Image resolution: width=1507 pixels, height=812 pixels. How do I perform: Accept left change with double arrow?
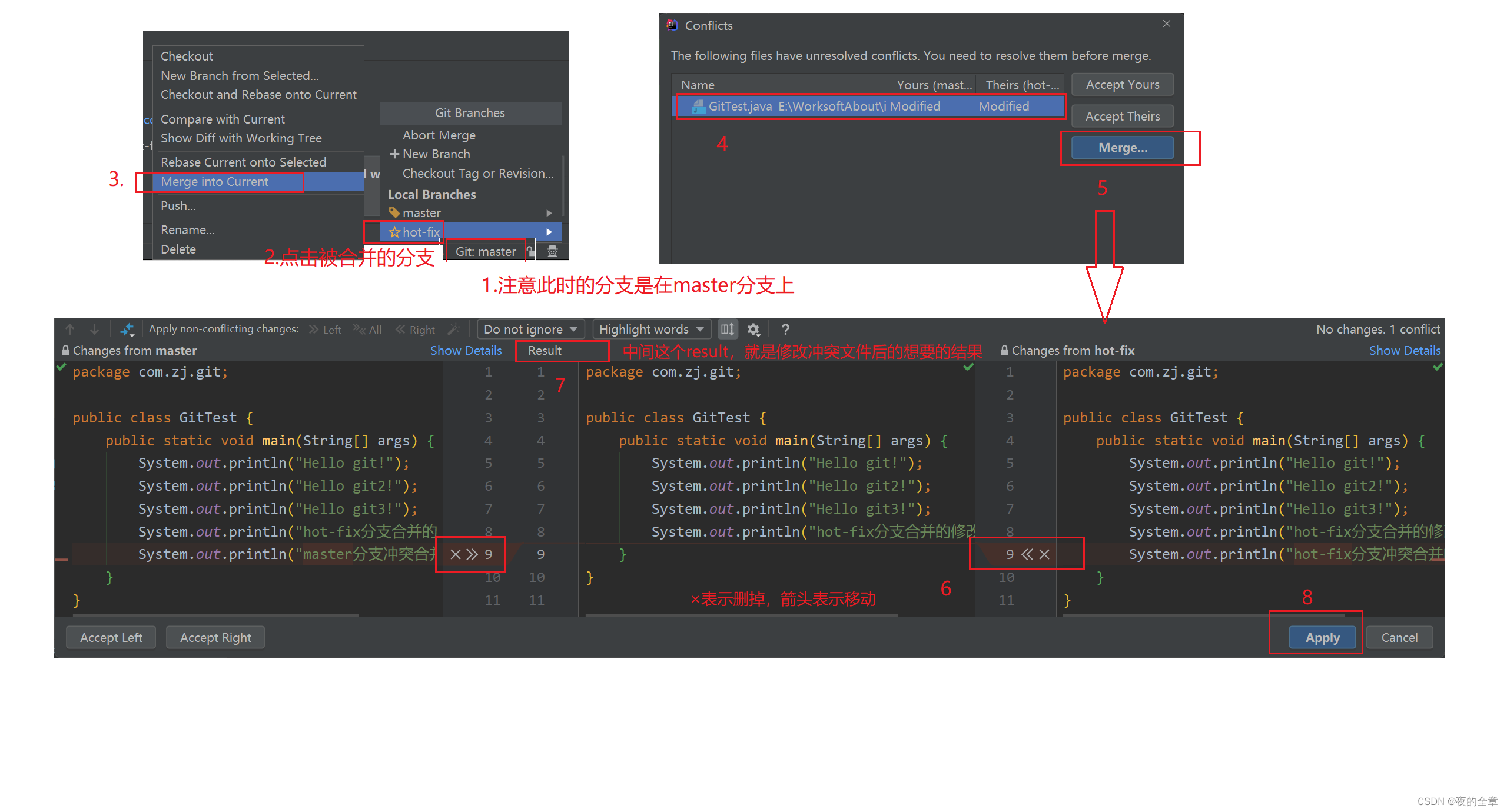coord(472,554)
